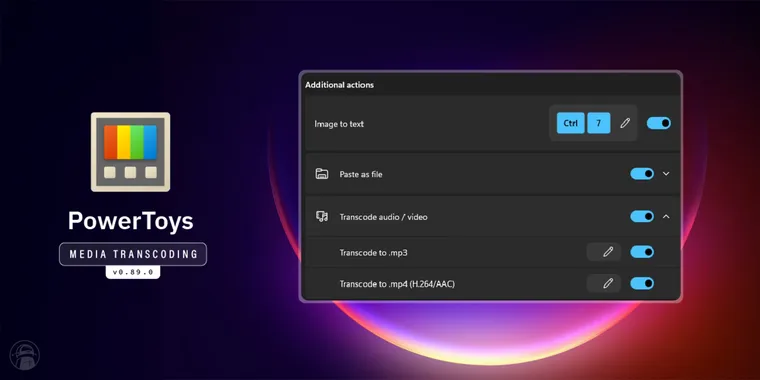Image resolution: width=760 pixels, height=380 pixels.
Task: Click the PowerToys title text
Action: coord(131,221)
